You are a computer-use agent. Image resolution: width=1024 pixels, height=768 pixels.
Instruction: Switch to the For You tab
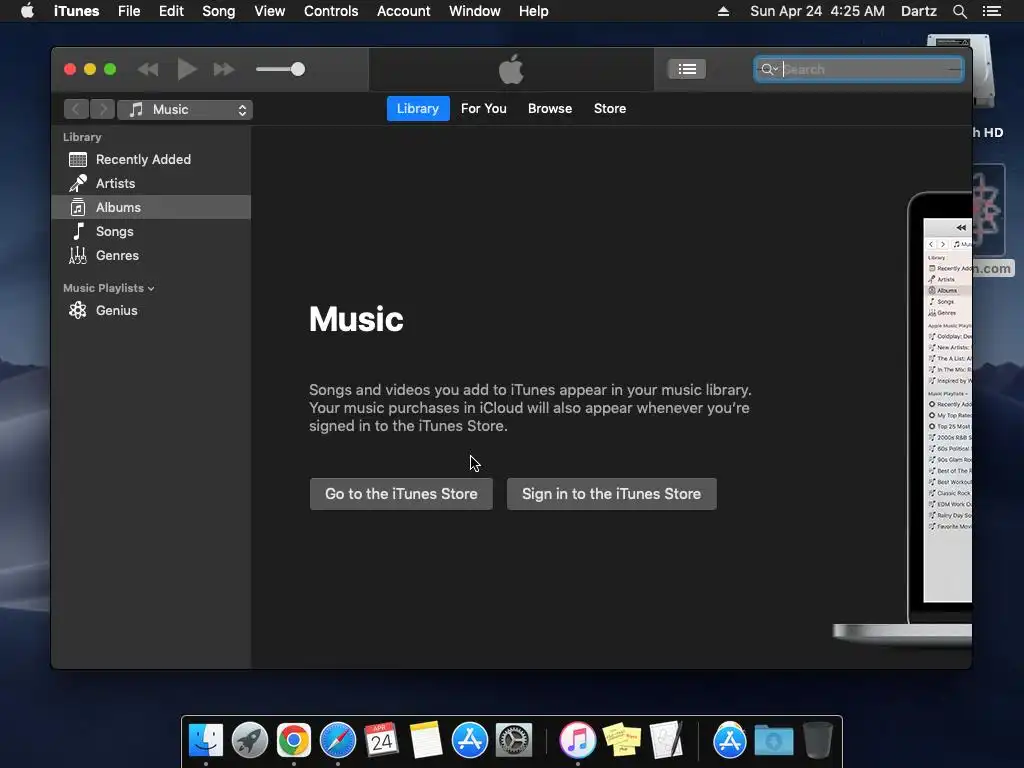click(x=484, y=108)
